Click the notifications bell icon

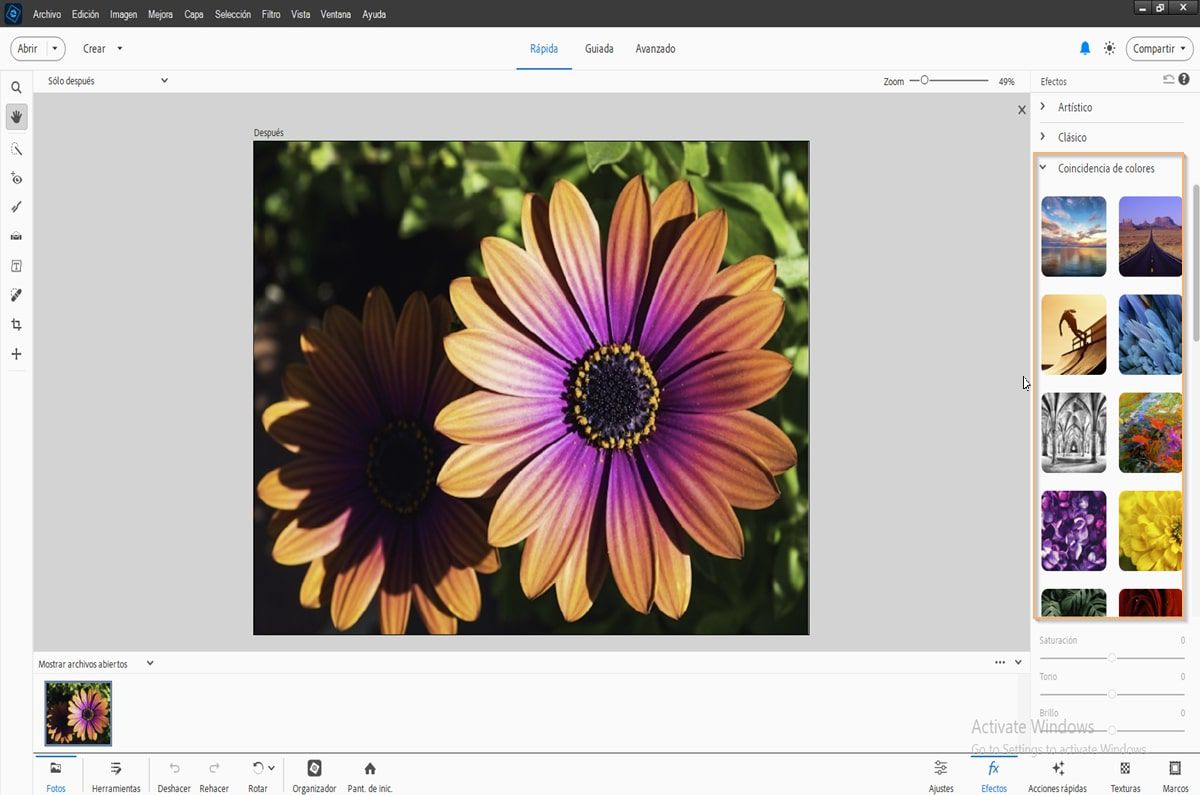1085,48
